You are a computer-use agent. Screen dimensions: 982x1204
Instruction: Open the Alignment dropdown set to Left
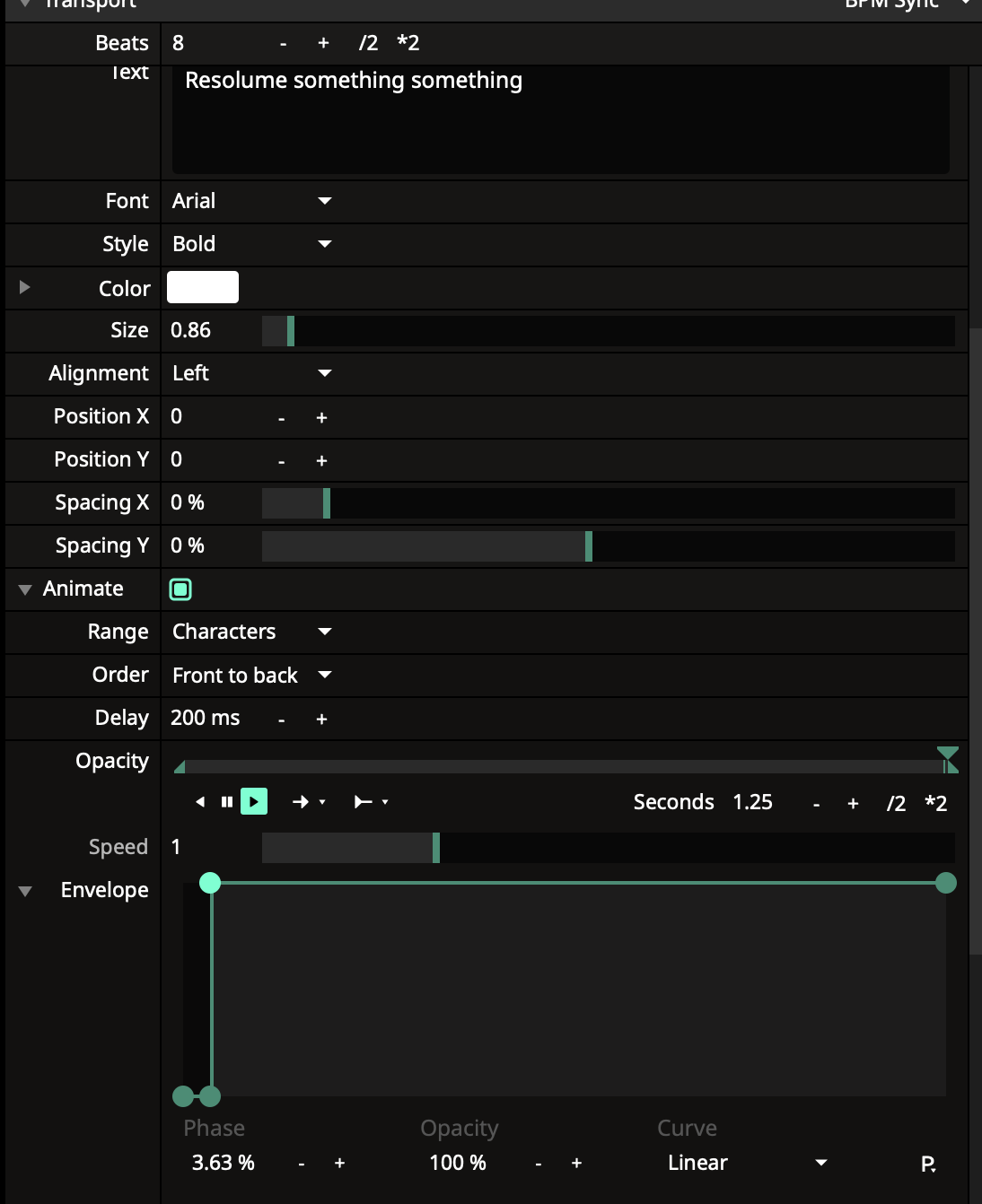click(252, 373)
